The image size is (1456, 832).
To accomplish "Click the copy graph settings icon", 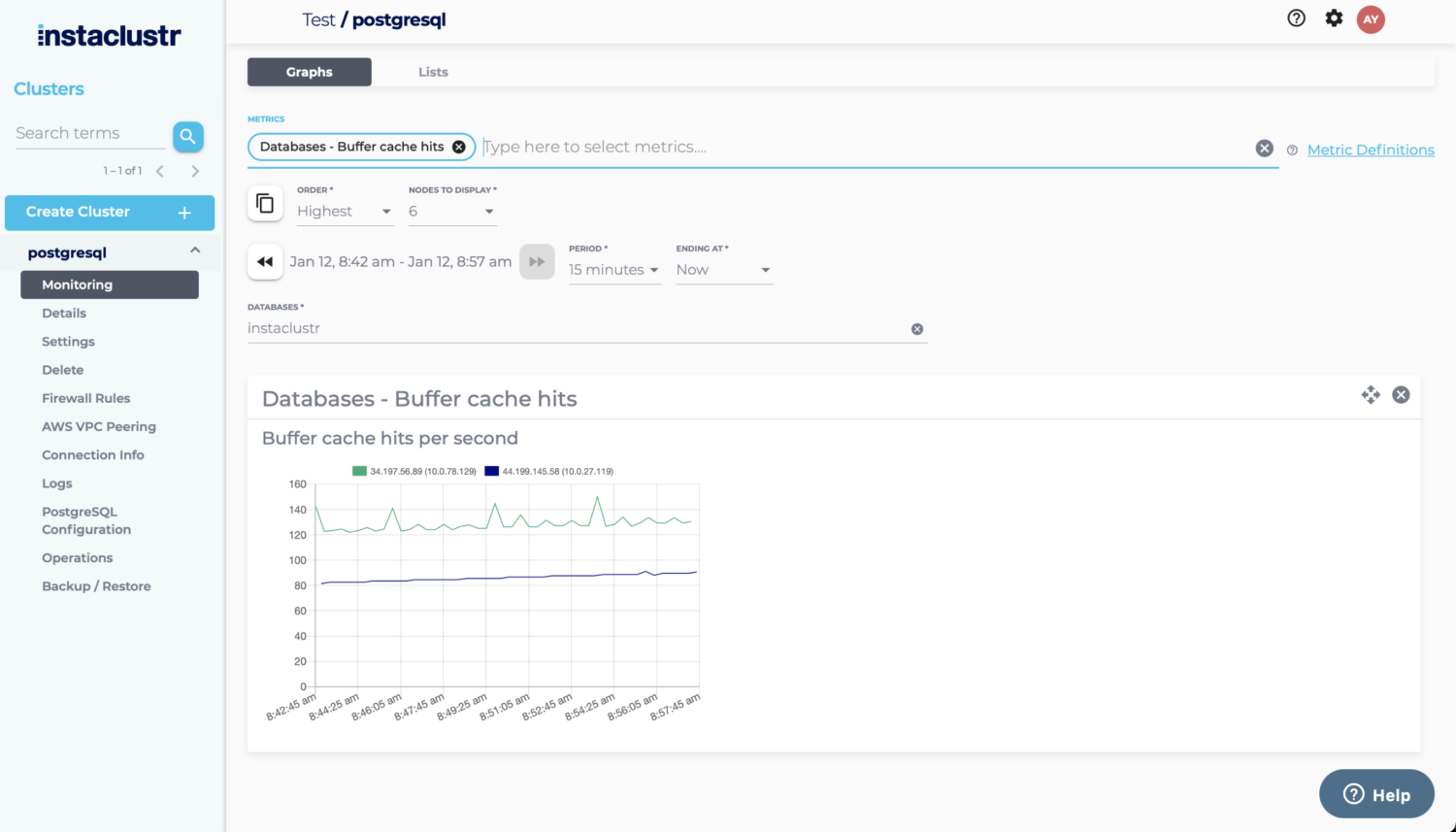I will [265, 203].
